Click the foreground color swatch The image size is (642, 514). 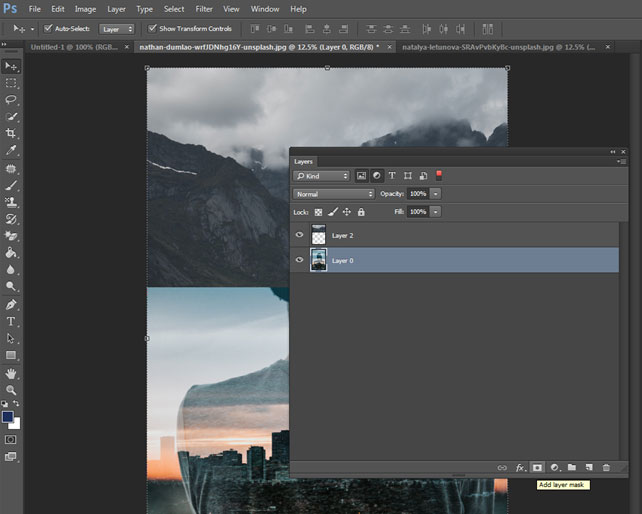tap(7, 417)
